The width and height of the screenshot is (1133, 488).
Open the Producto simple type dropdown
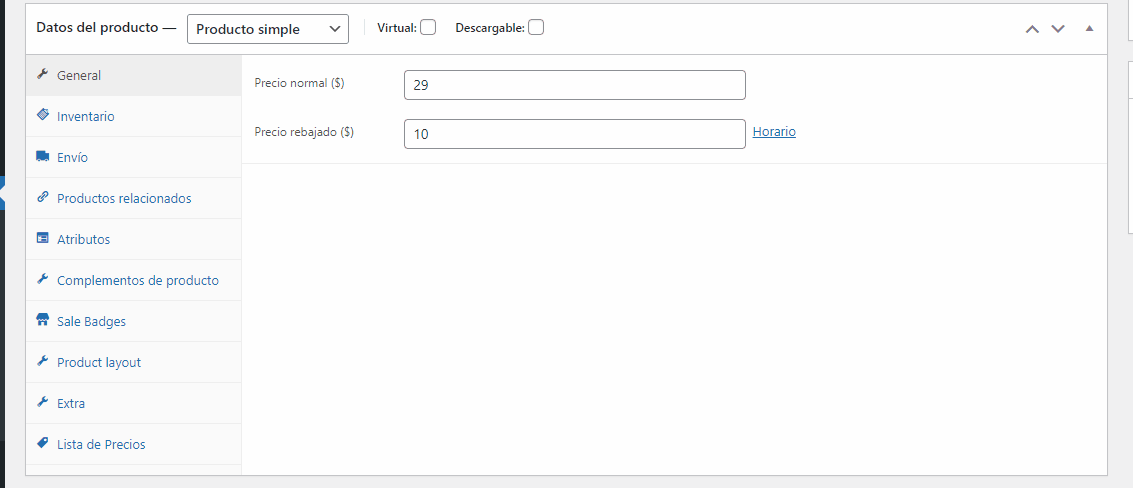tap(267, 29)
